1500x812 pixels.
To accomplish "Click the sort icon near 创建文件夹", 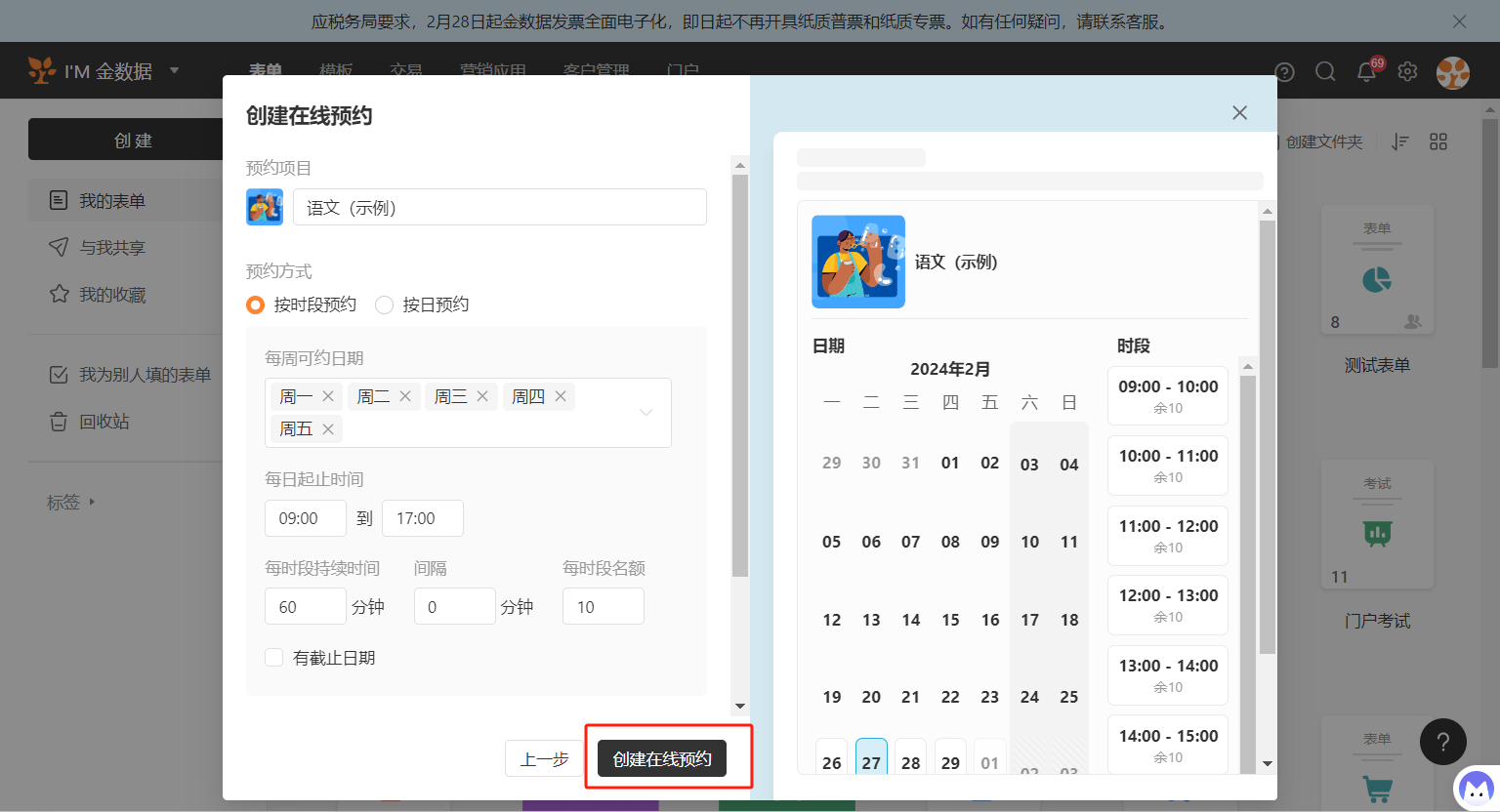I will click(1400, 142).
